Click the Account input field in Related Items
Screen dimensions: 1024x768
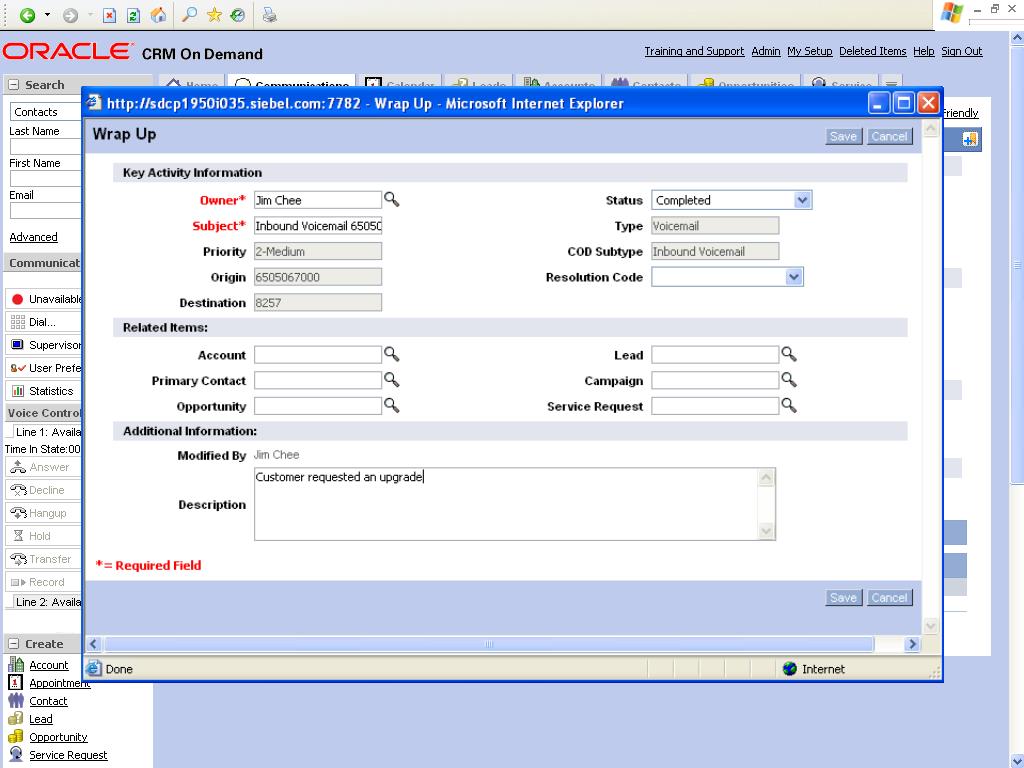coord(317,355)
